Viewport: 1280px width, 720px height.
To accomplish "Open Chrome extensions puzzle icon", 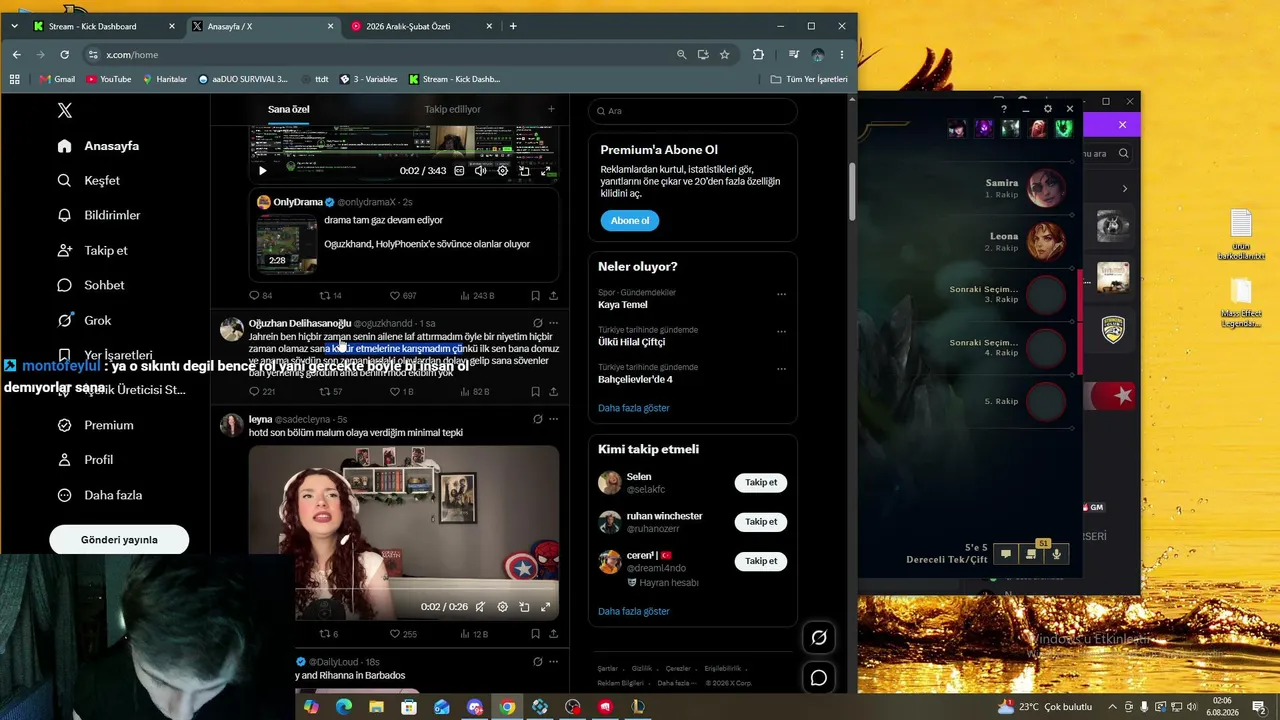I will click(x=758, y=55).
